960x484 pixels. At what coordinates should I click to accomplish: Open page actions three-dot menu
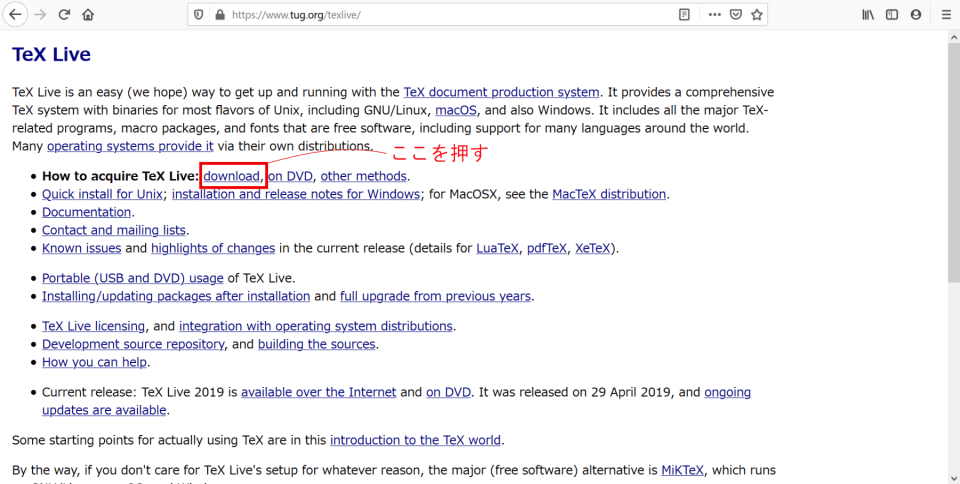pyautogui.click(x=714, y=15)
